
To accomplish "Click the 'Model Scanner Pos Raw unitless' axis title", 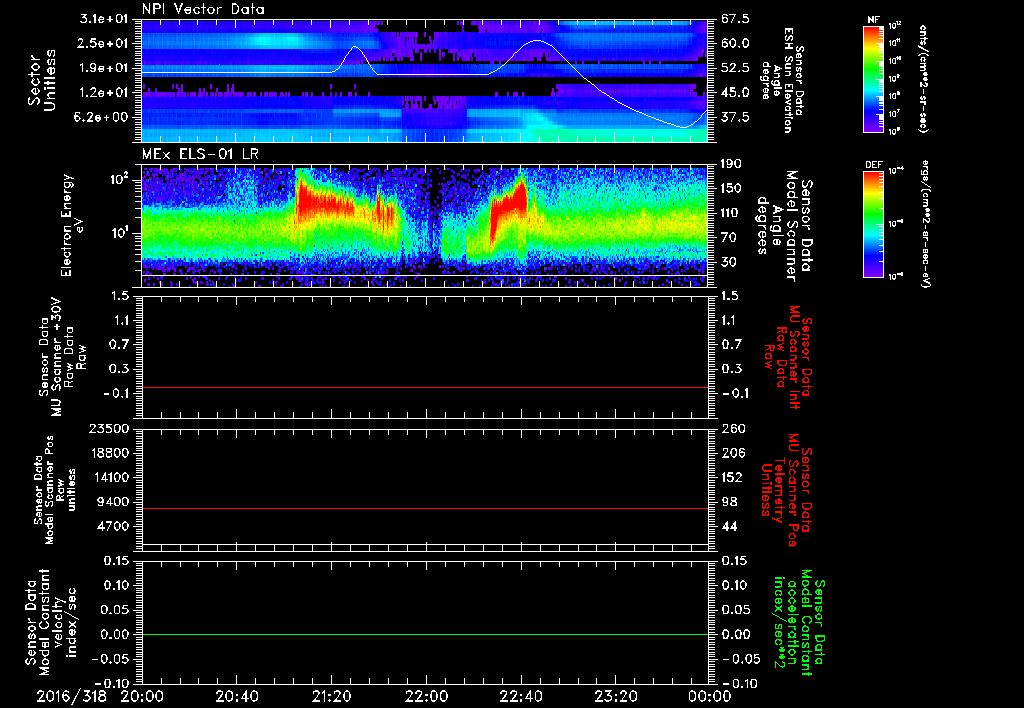I will (x=55, y=490).
